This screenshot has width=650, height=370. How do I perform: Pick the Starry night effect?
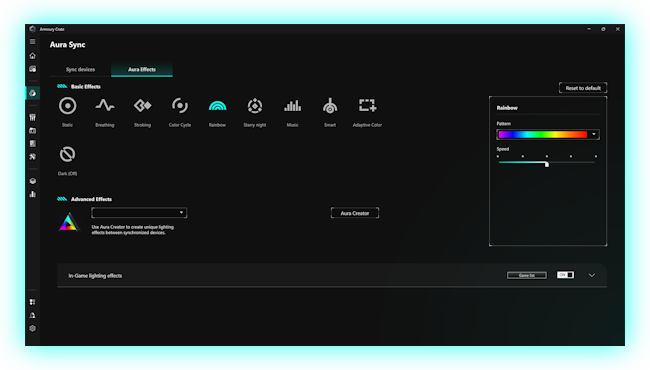click(x=255, y=106)
